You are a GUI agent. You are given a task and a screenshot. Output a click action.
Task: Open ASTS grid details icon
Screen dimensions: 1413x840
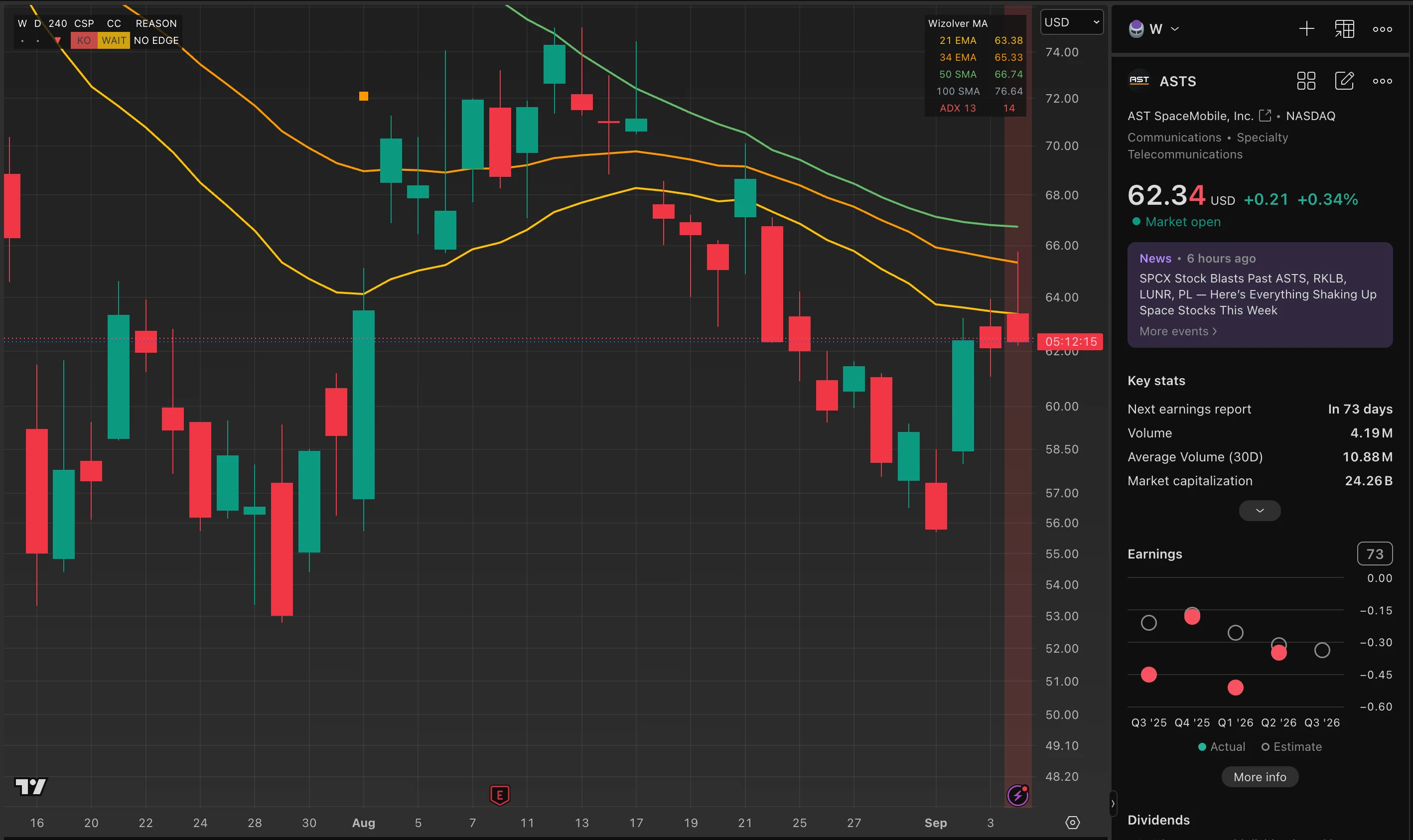[1305, 81]
